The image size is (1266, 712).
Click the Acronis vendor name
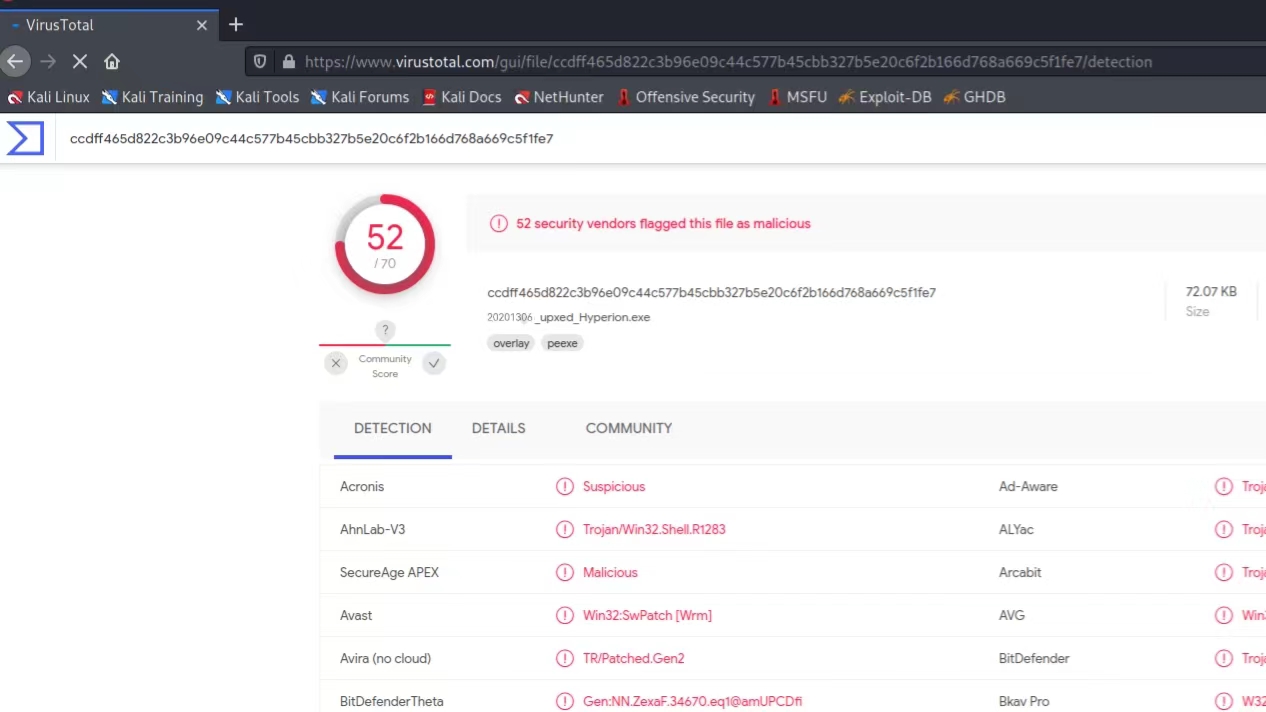pos(362,486)
